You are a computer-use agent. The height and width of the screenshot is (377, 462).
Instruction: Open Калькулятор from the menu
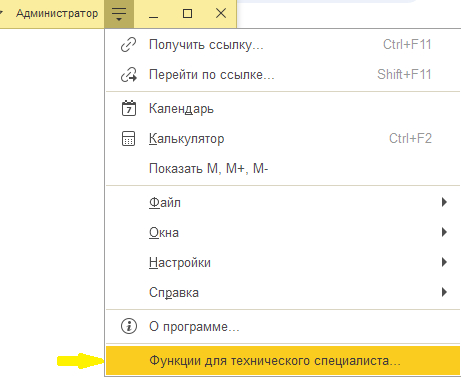pos(283,138)
